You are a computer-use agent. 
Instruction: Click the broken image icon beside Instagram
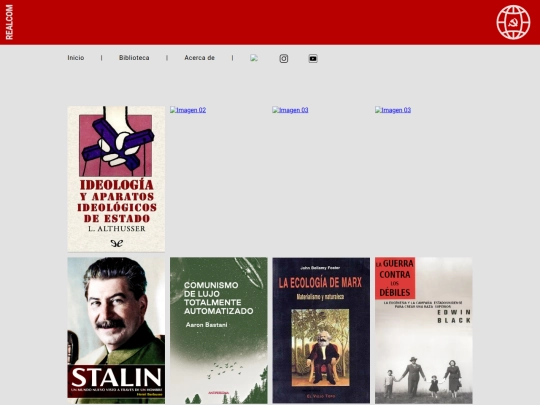pyautogui.click(x=254, y=58)
